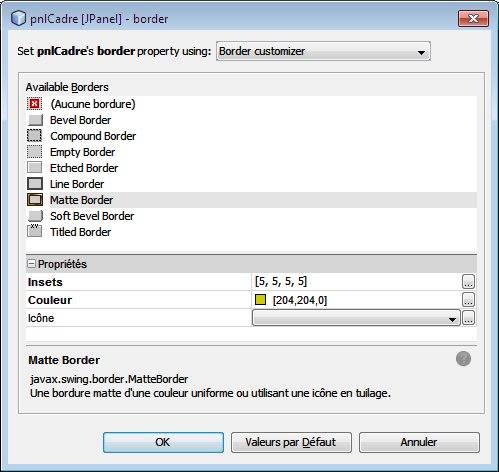Open the help question mark icon

pos(463,359)
